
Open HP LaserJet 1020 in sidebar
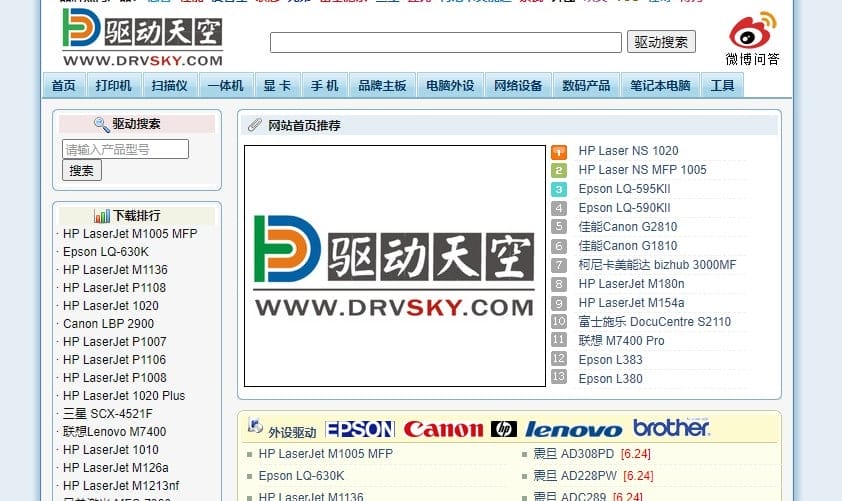click(x=111, y=306)
